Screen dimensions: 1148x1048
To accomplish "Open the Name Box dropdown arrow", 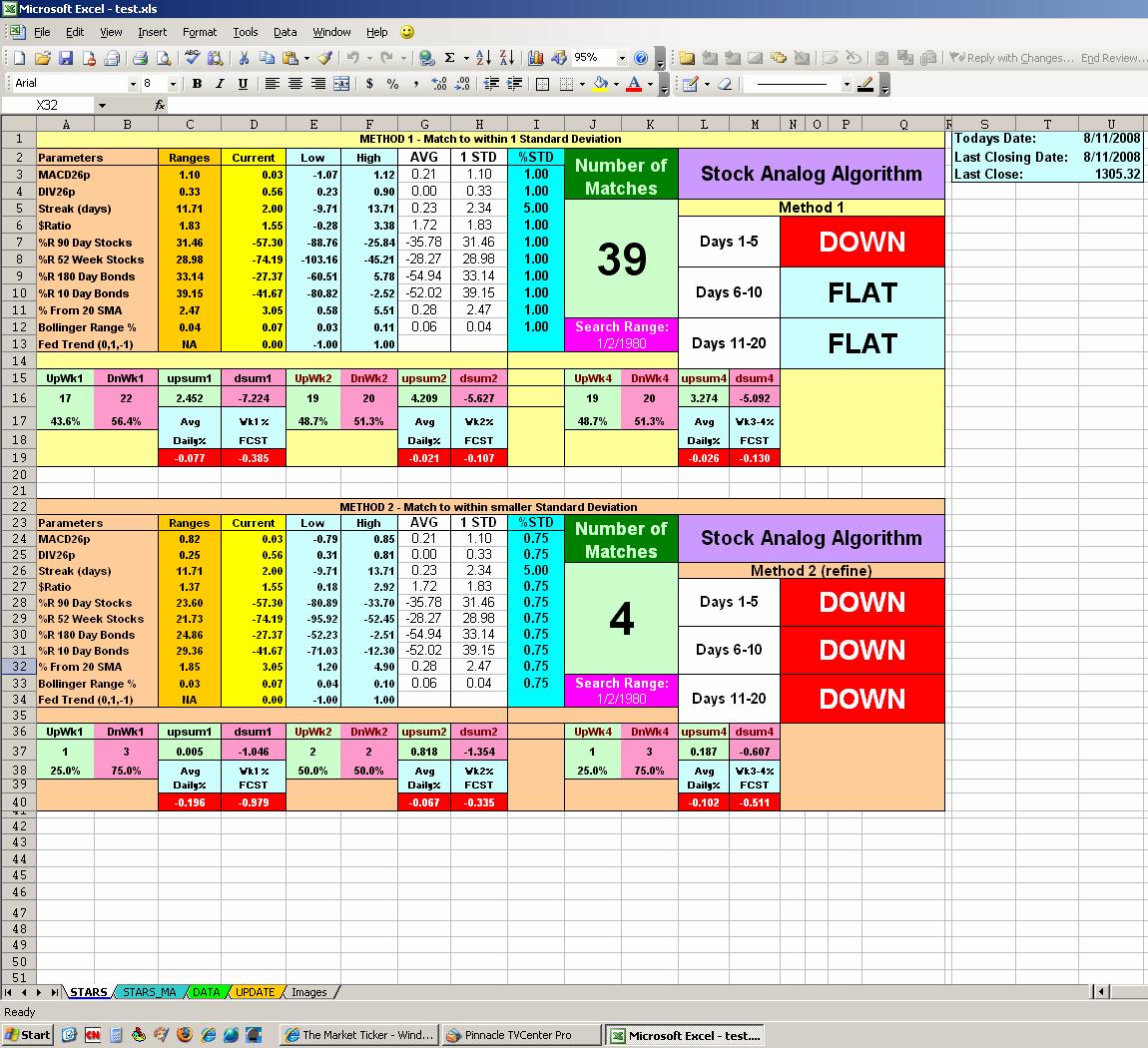I will pyautogui.click(x=101, y=105).
